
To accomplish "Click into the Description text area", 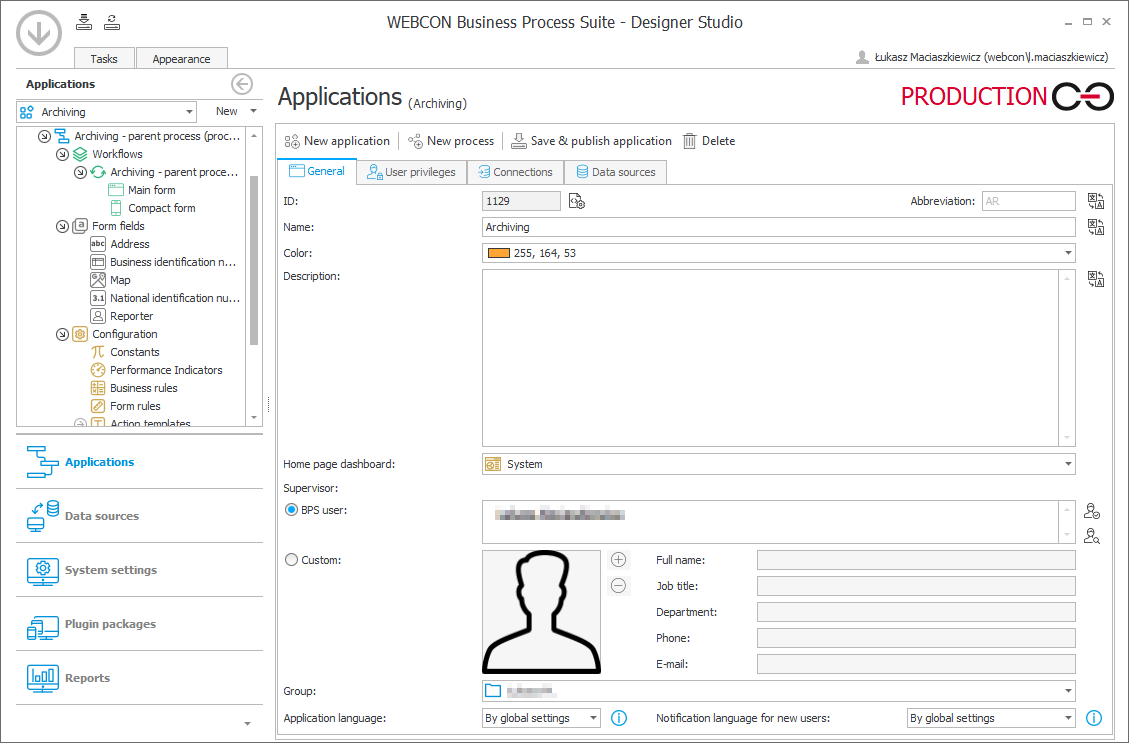I will pyautogui.click(x=770, y=359).
